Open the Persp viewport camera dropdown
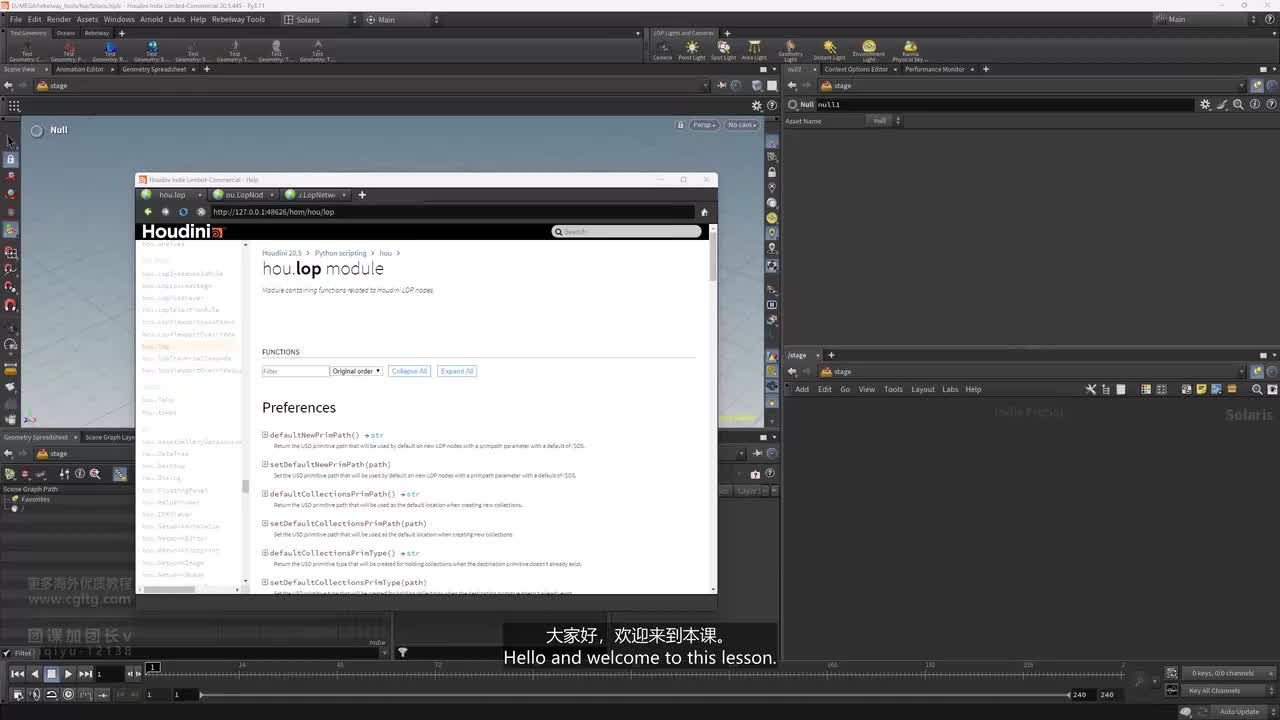 coord(704,125)
